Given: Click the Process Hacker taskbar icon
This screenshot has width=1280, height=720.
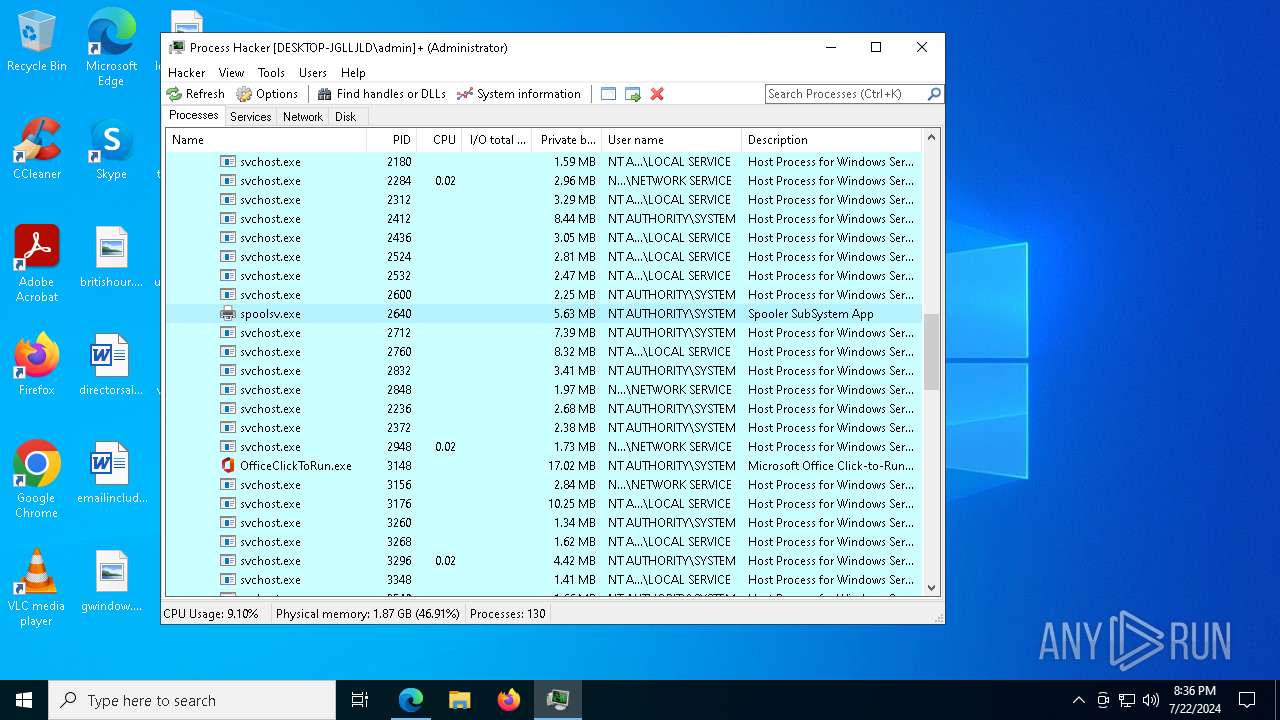Looking at the screenshot, I should pos(557,700).
